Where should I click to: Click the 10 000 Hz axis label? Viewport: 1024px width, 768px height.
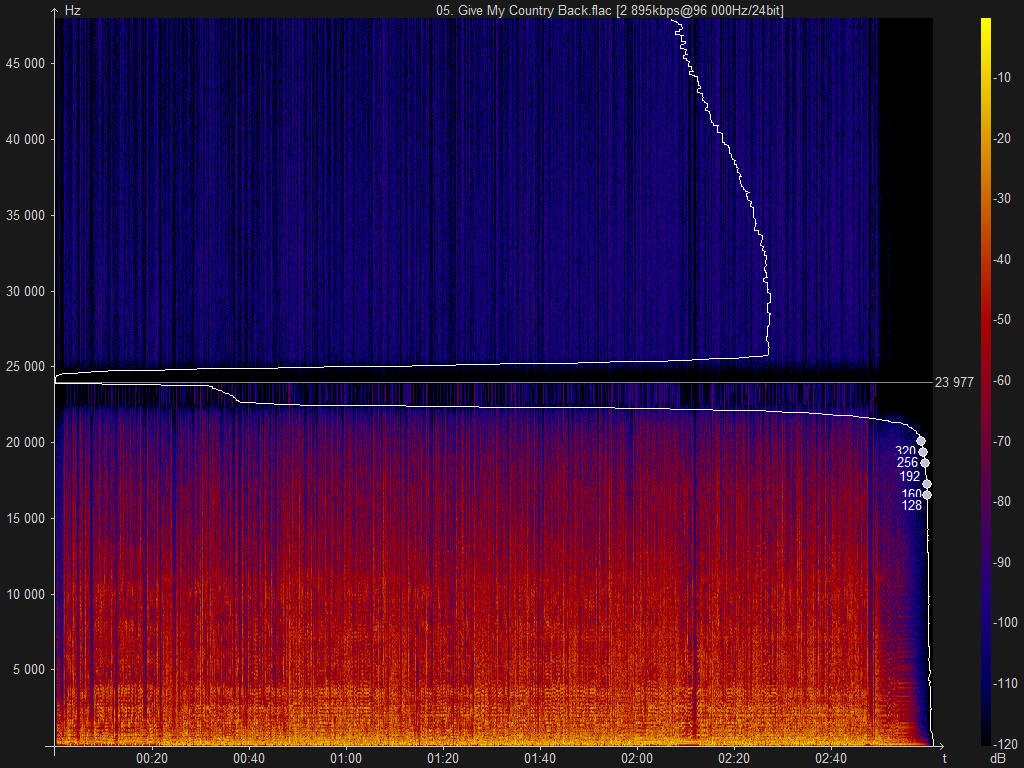pyautogui.click(x=25, y=594)
